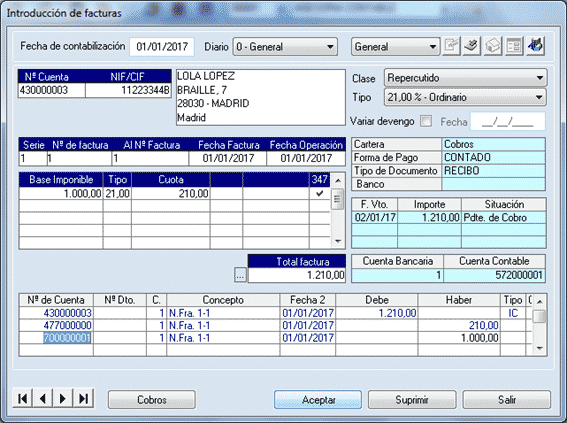
Task: Click the Haber amount 210,00
Action: 459,325
